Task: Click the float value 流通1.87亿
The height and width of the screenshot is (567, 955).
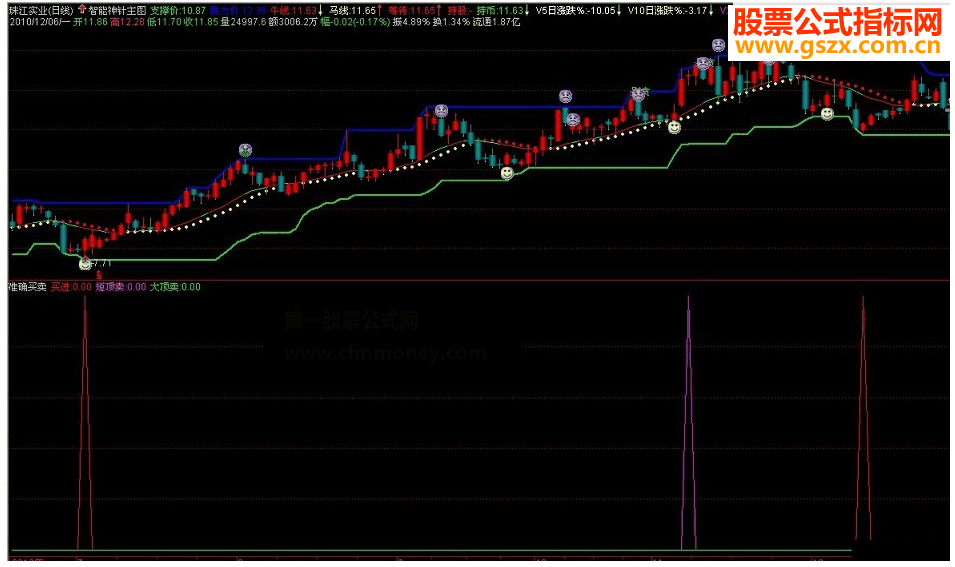Action: click(x=496, y=22)
